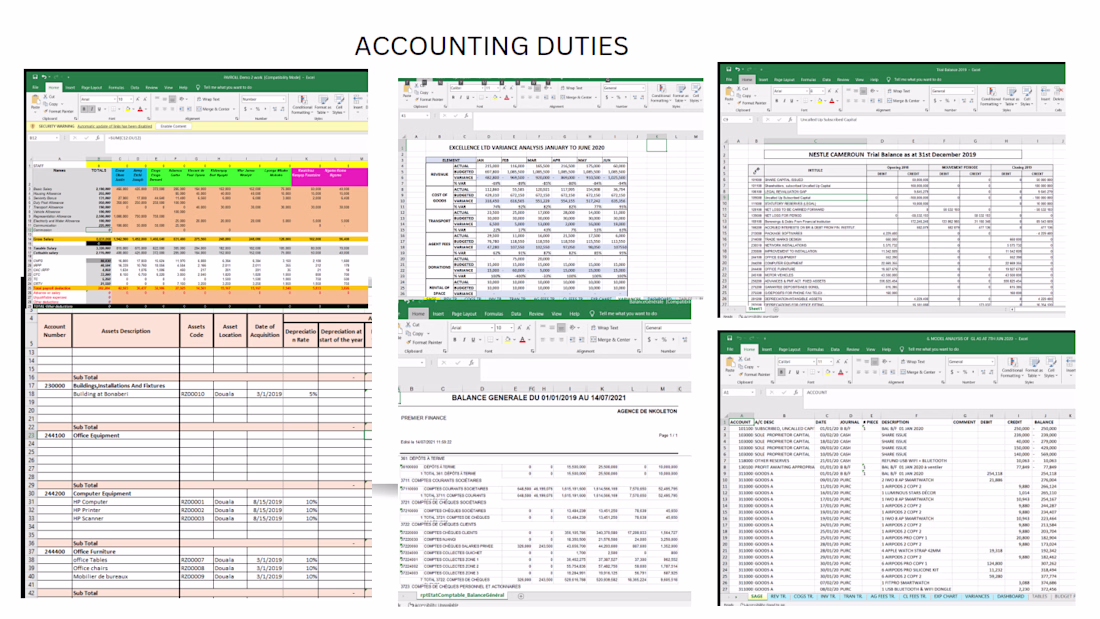This screenshot has height=619, width=1100.
Task: Click Tell me lightbulb in the PAYROLL window
Action: click(198, 88)
